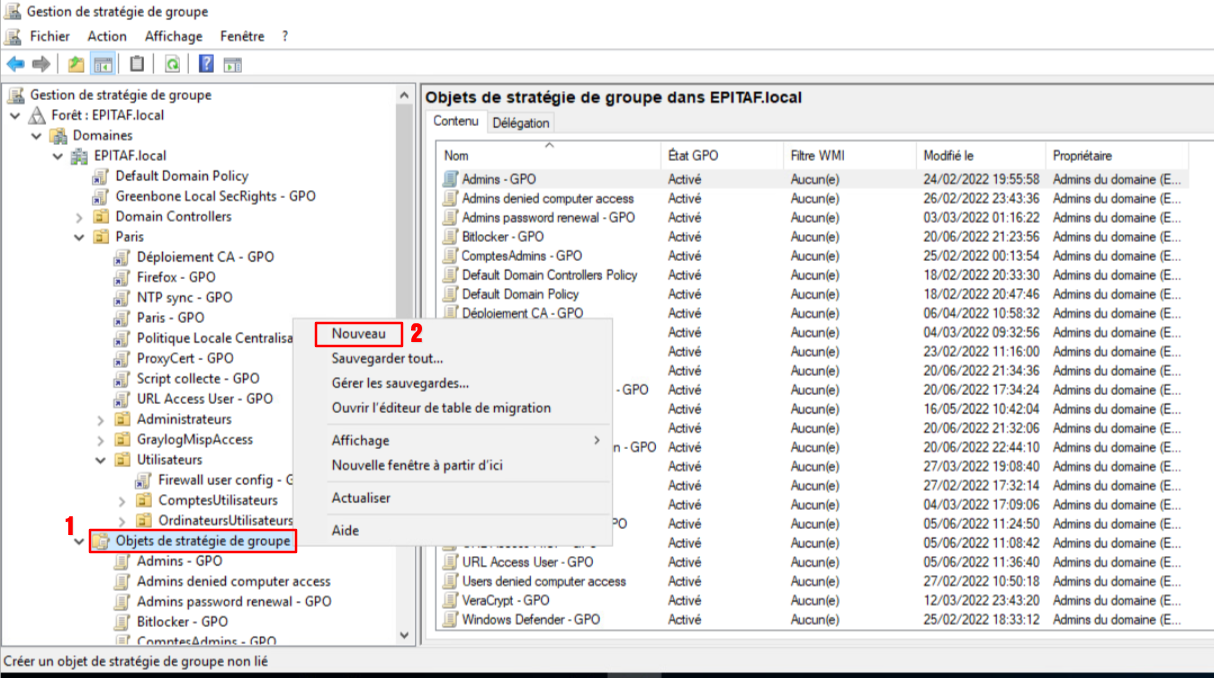The height and width of the screenshot is (678, 1214).
Task: Choose Nouveau in the context menu
Action: (358, 334)
